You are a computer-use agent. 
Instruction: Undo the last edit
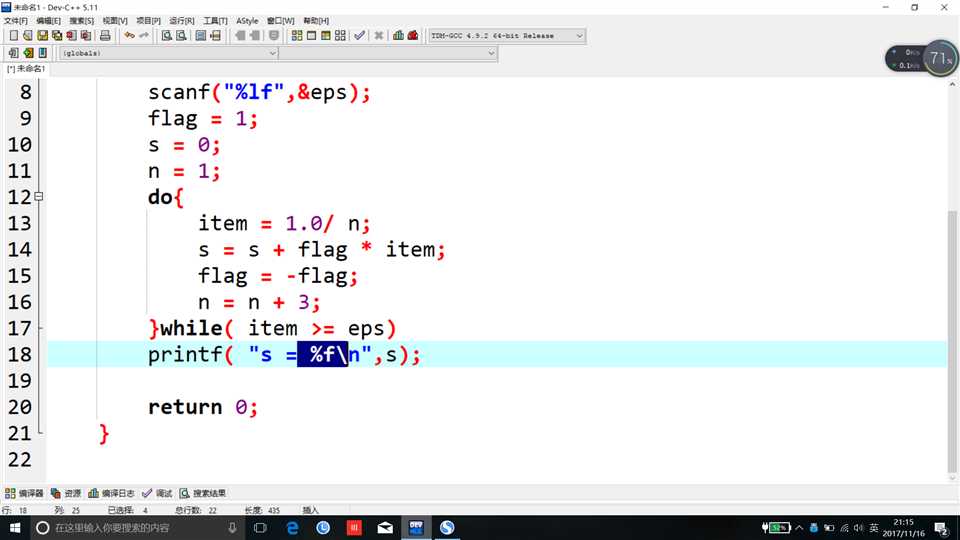click(x=129, y=36)
